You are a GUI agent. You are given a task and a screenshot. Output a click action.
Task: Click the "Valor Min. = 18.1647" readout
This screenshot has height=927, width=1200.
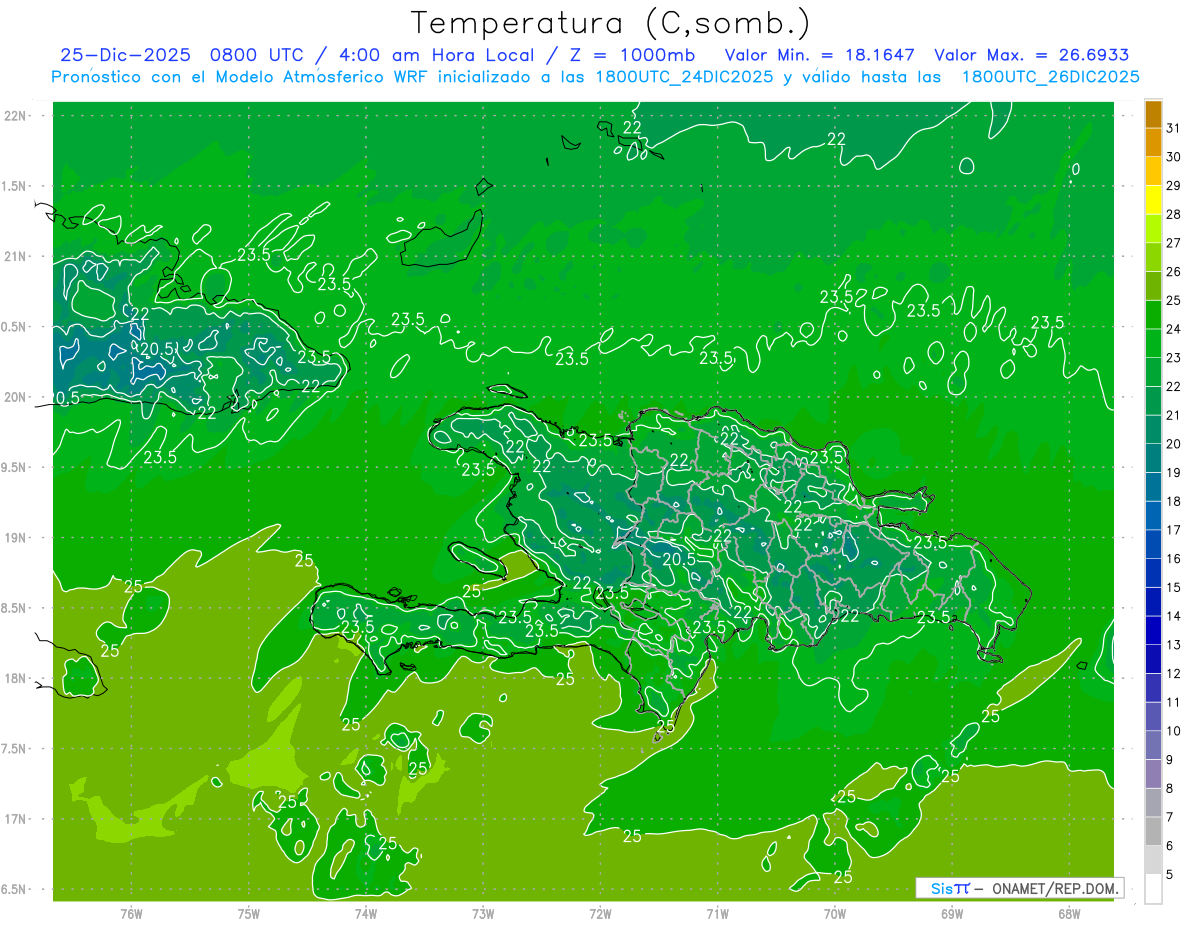(819, 55)
